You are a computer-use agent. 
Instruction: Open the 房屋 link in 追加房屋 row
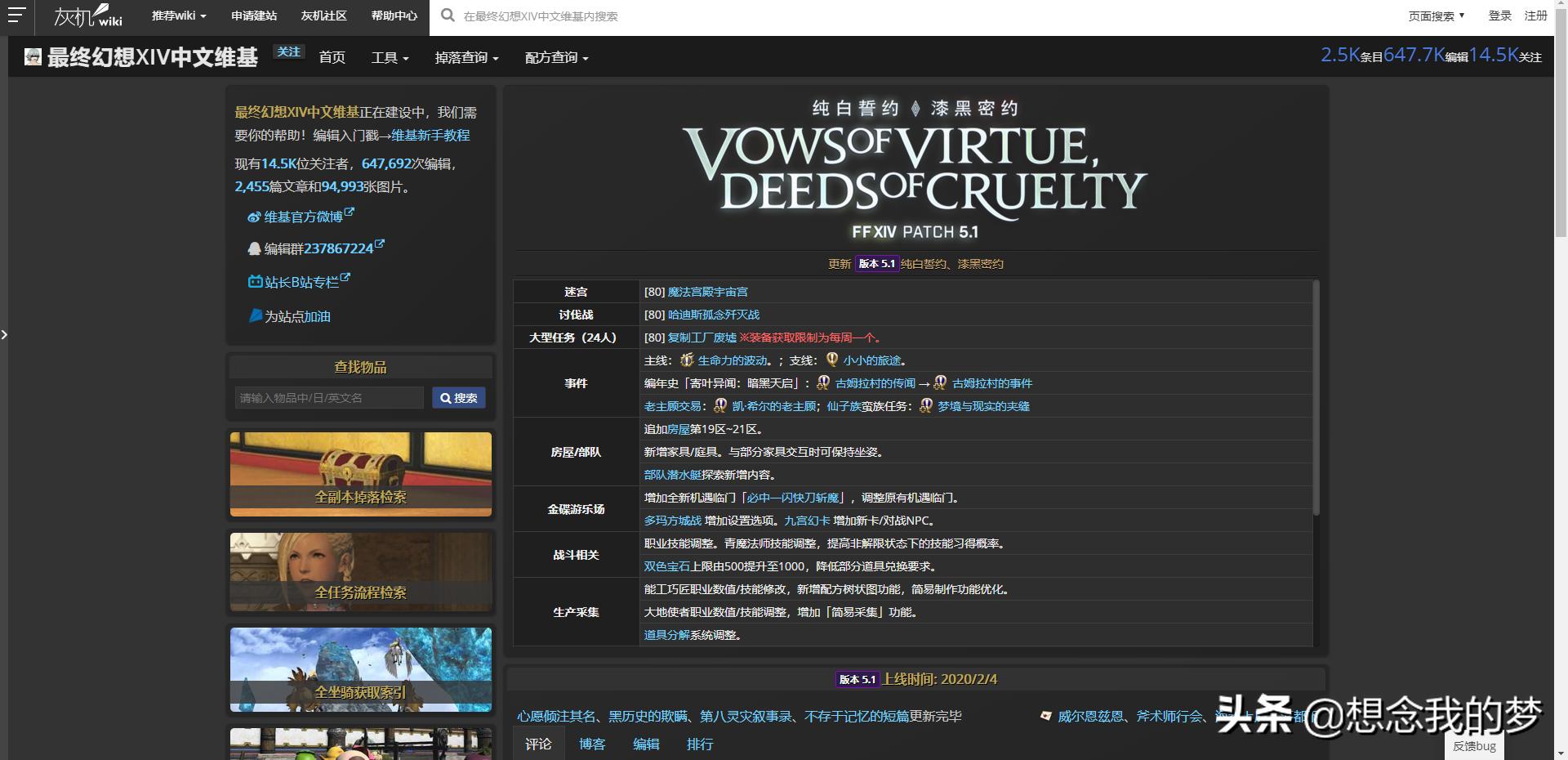(x=679, y=429)
